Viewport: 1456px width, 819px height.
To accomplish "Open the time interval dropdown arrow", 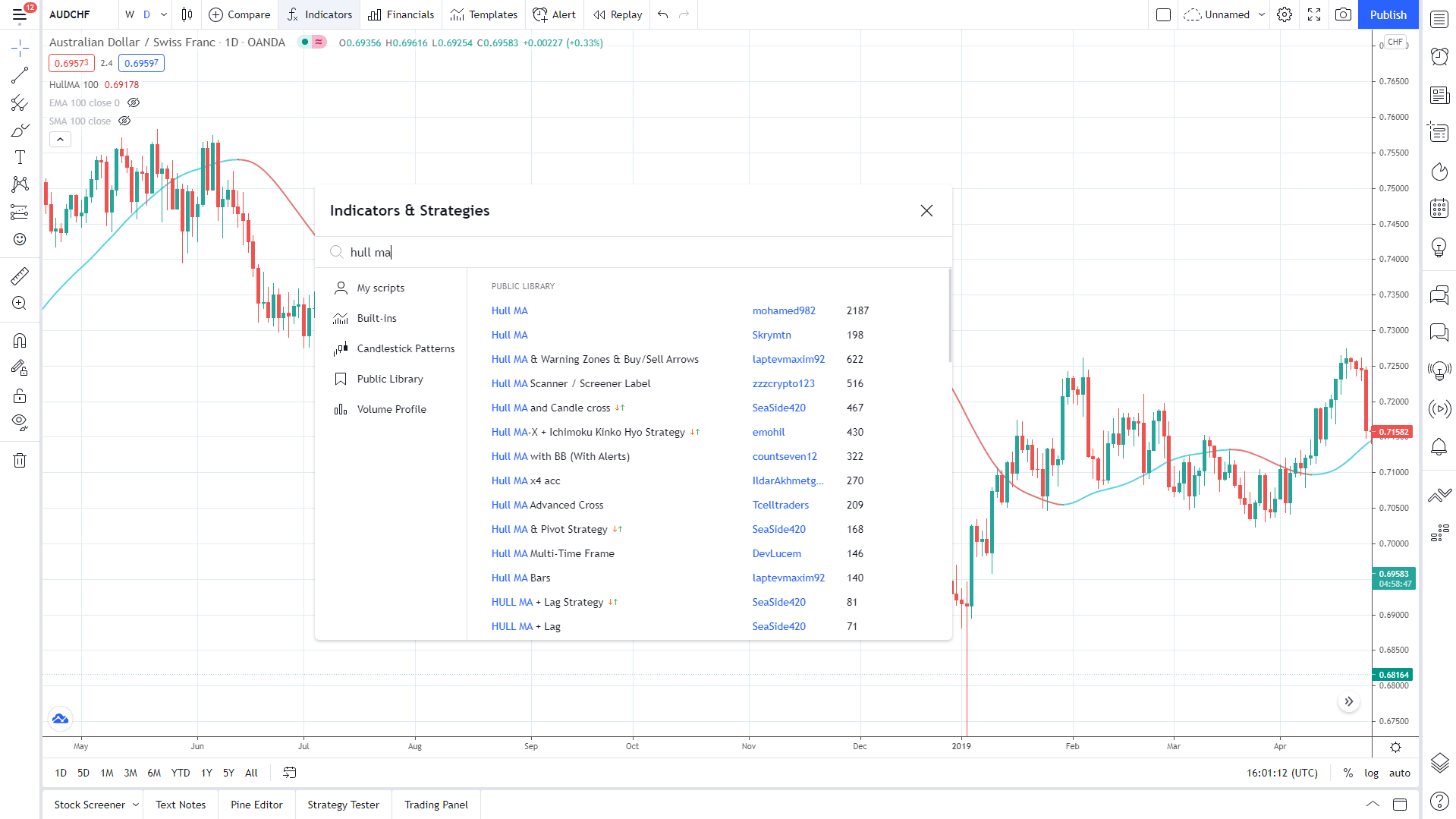I will click(163, 14).
